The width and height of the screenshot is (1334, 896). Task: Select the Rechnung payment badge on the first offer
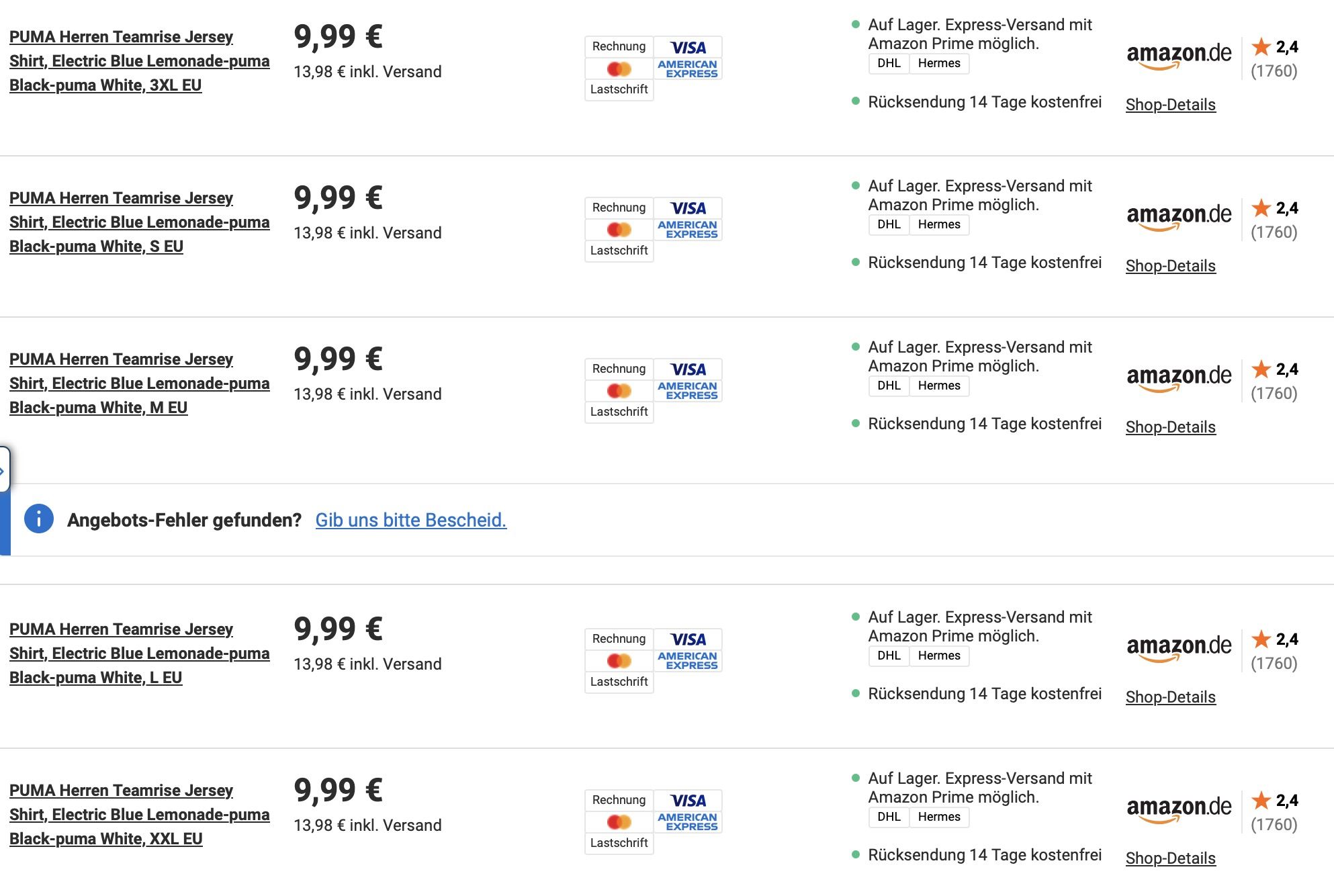(x=619, y=46)
